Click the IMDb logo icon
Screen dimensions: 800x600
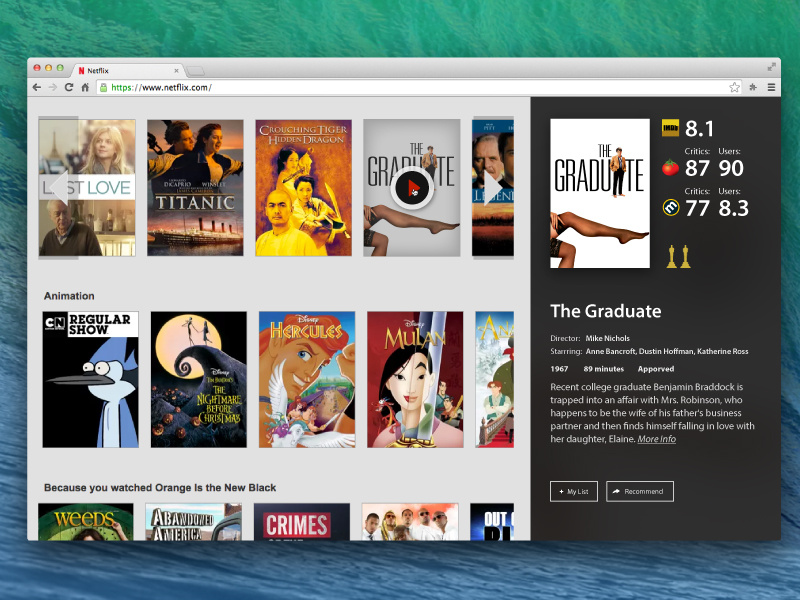pyautogui.click(x=670, y=128)
